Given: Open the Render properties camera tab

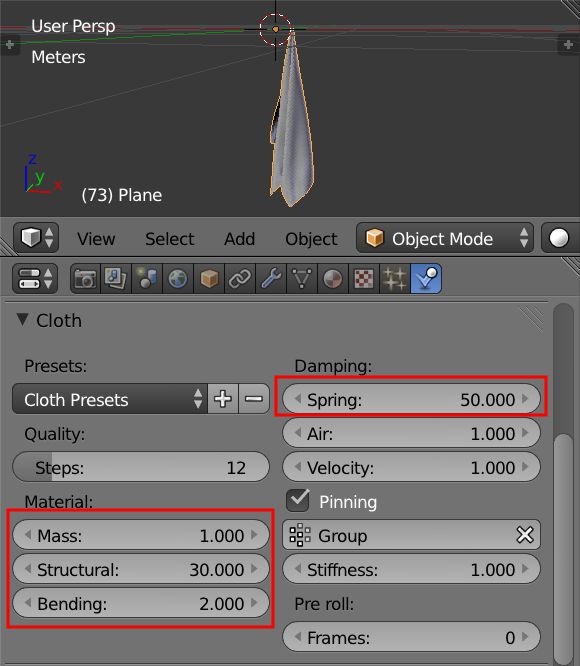Looking at the screenshot, I should 85,279.
